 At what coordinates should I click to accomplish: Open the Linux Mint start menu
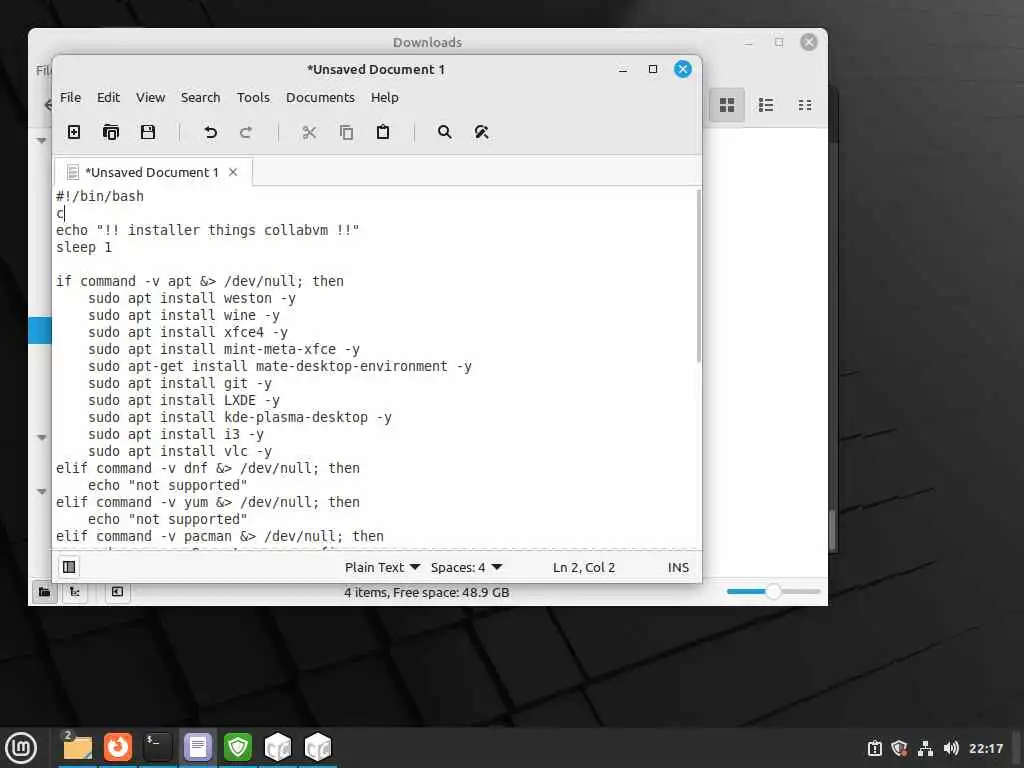[x=21, y=747]
